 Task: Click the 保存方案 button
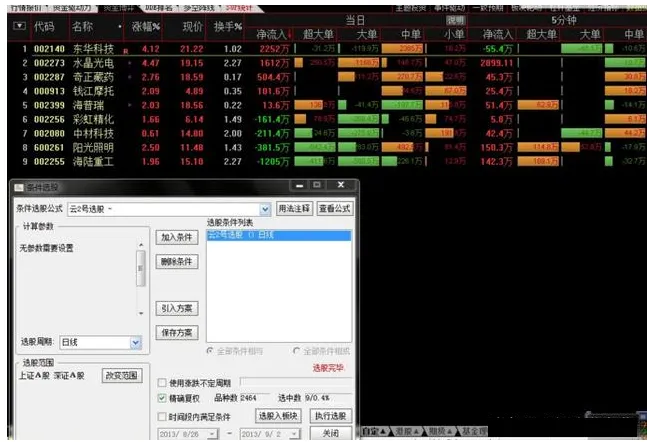pos(177,333)
